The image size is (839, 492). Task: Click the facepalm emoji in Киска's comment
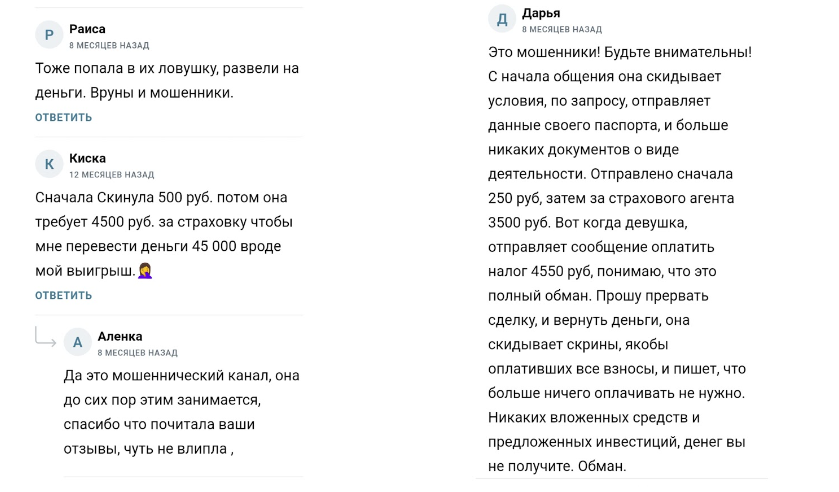[145, 270]
